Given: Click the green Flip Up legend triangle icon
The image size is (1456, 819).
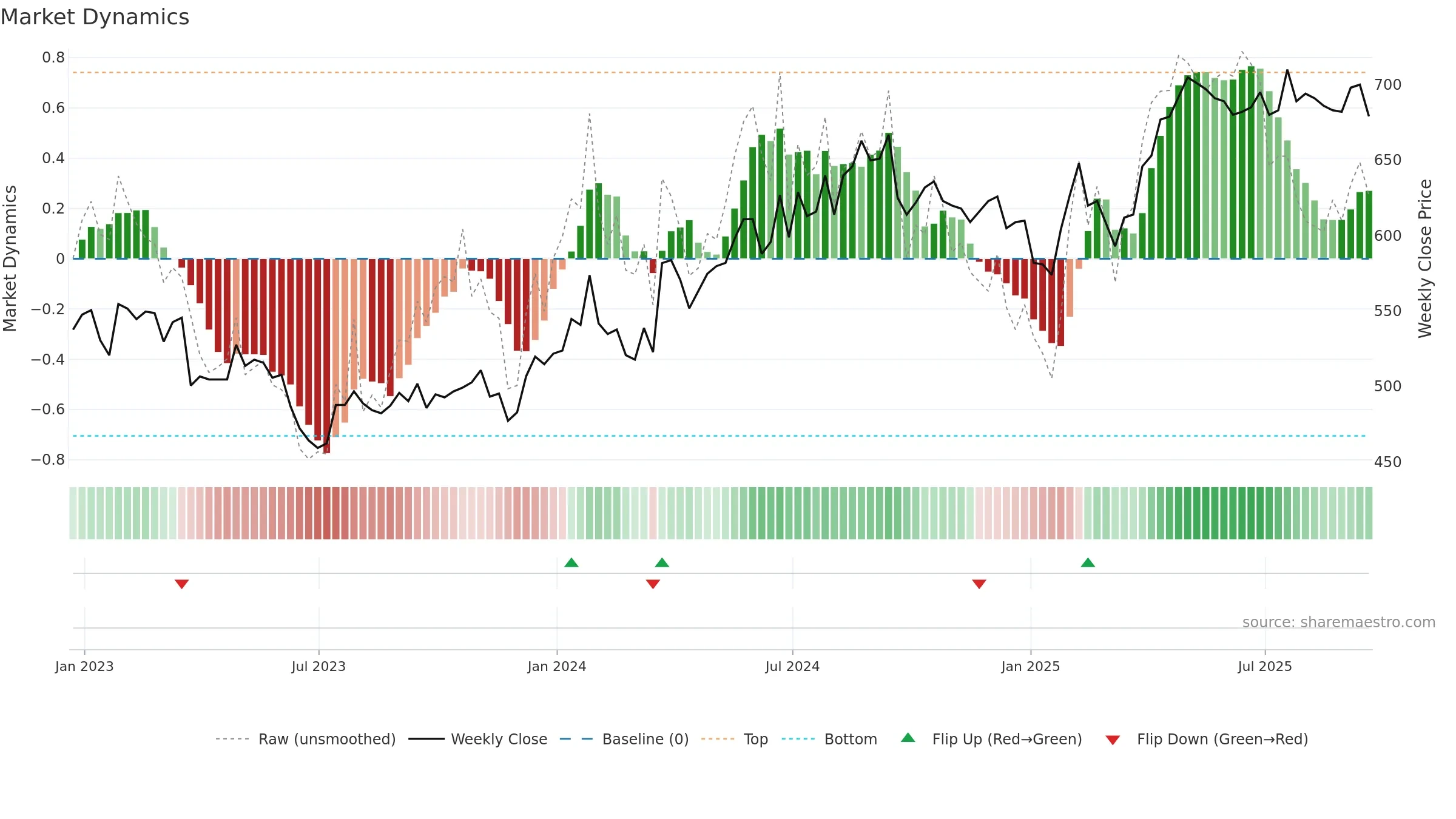Looking at the screenshot, I should pyautogui.click(x=908, y=738).
